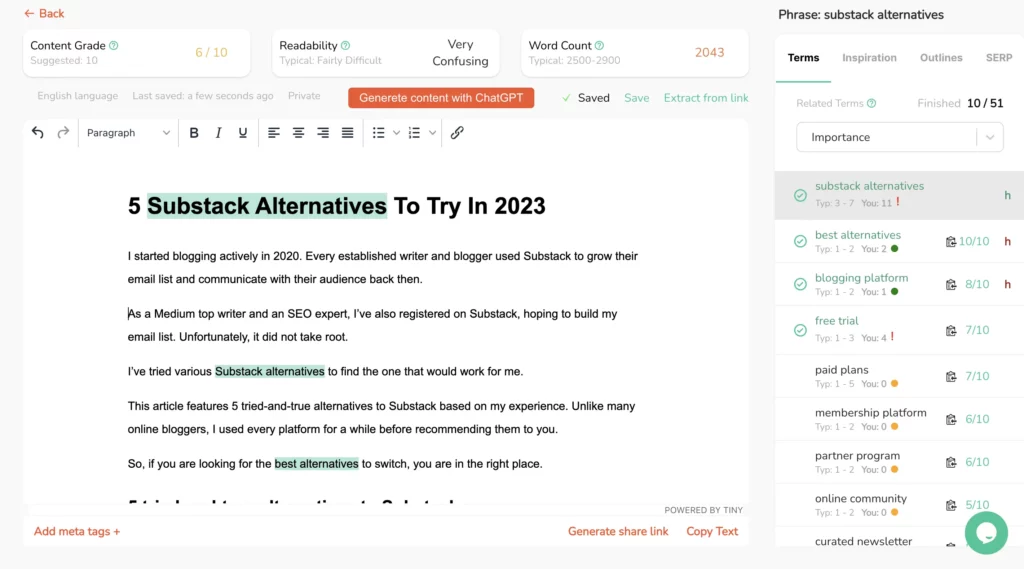This screenshot has width=1024, height=569.
Task: Click clipboard icon next to paid plans
Action: tap(951, 377)
